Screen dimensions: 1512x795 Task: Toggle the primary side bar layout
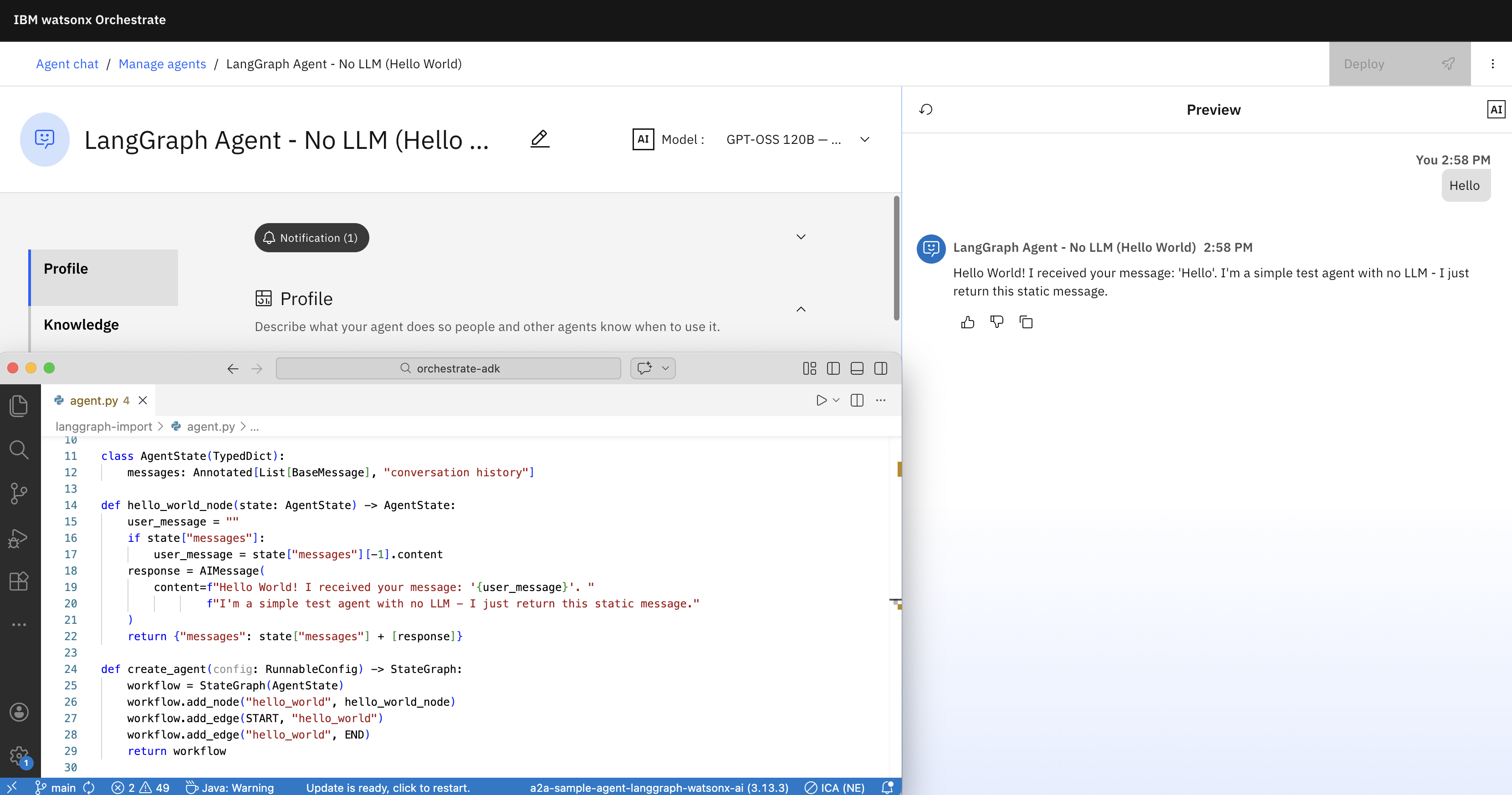click(833, 368)
